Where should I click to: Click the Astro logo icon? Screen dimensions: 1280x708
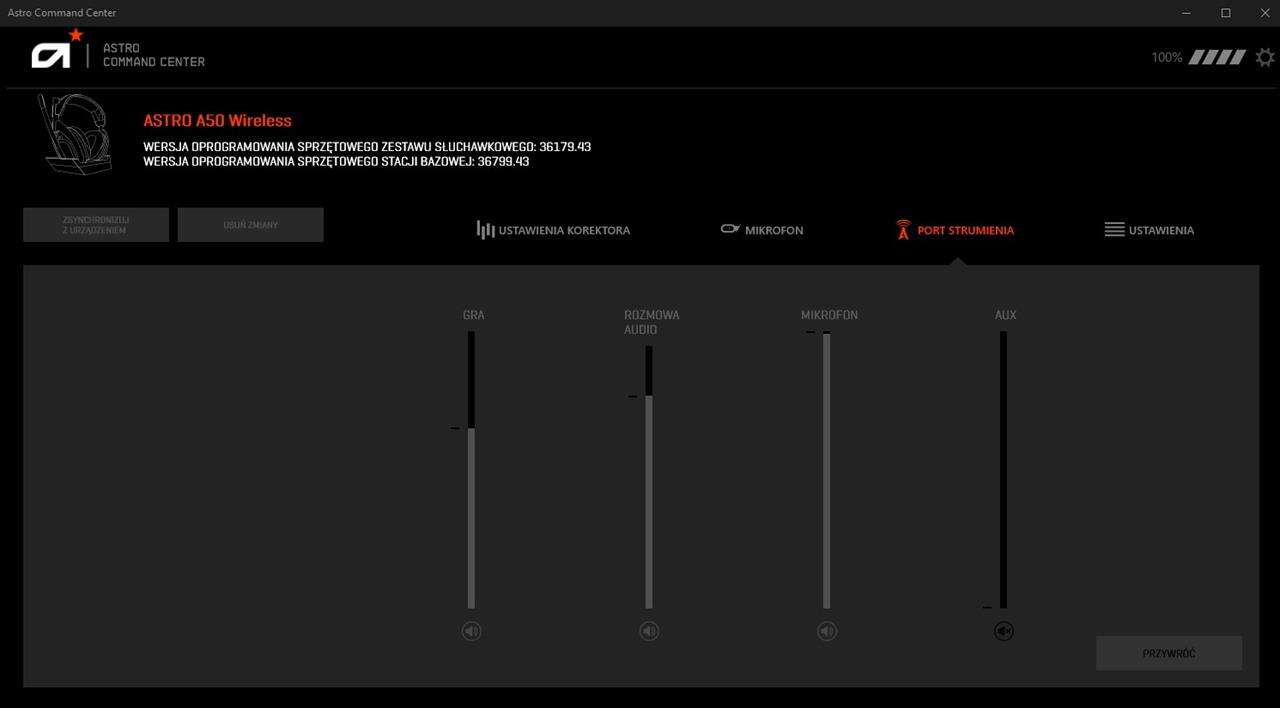click(54, 52)
